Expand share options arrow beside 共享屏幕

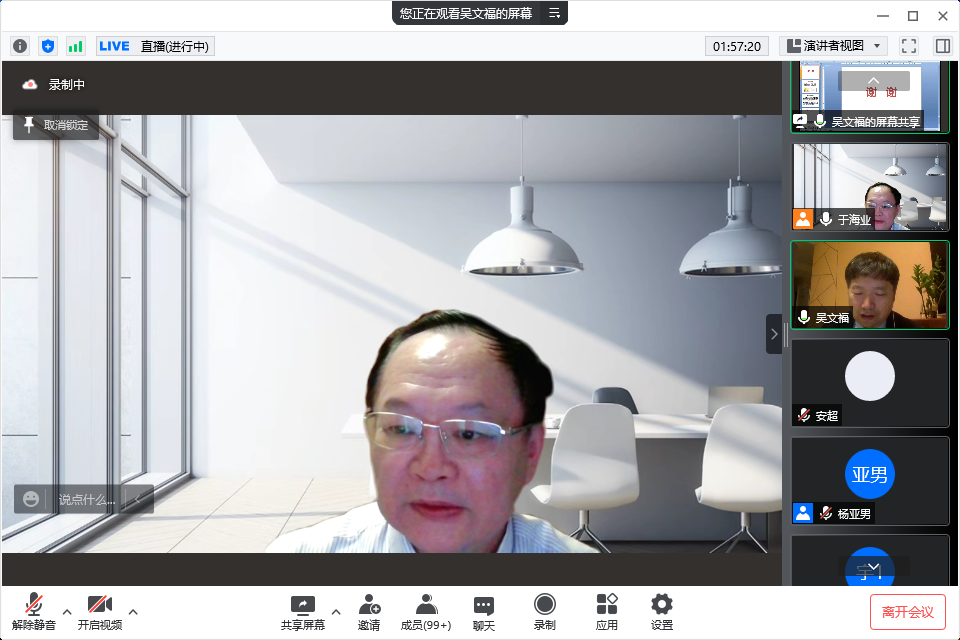pos(336,612)
